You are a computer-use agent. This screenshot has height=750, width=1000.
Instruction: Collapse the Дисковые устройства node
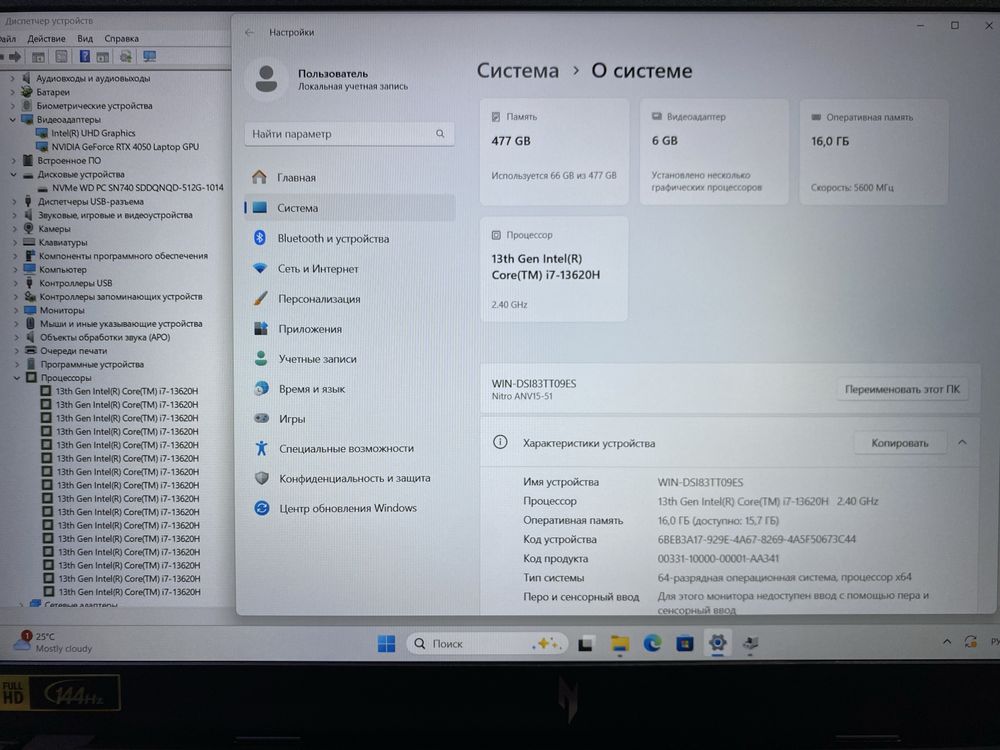click(13, 174)
